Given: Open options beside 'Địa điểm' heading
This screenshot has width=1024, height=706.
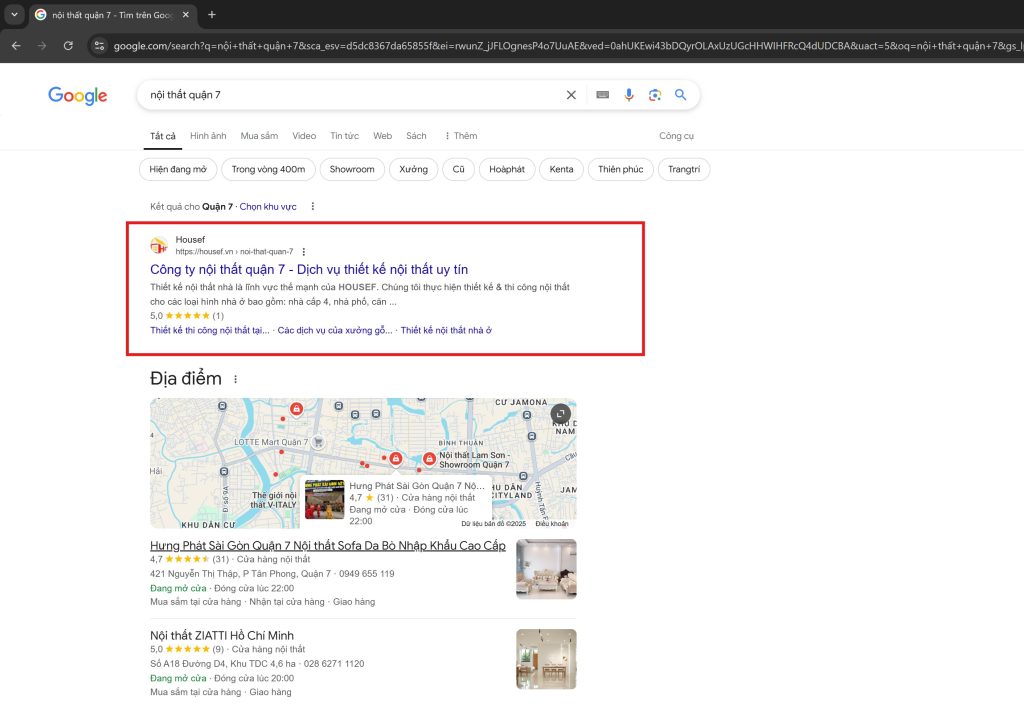Looking at the screenshot, I should point(236,379).
